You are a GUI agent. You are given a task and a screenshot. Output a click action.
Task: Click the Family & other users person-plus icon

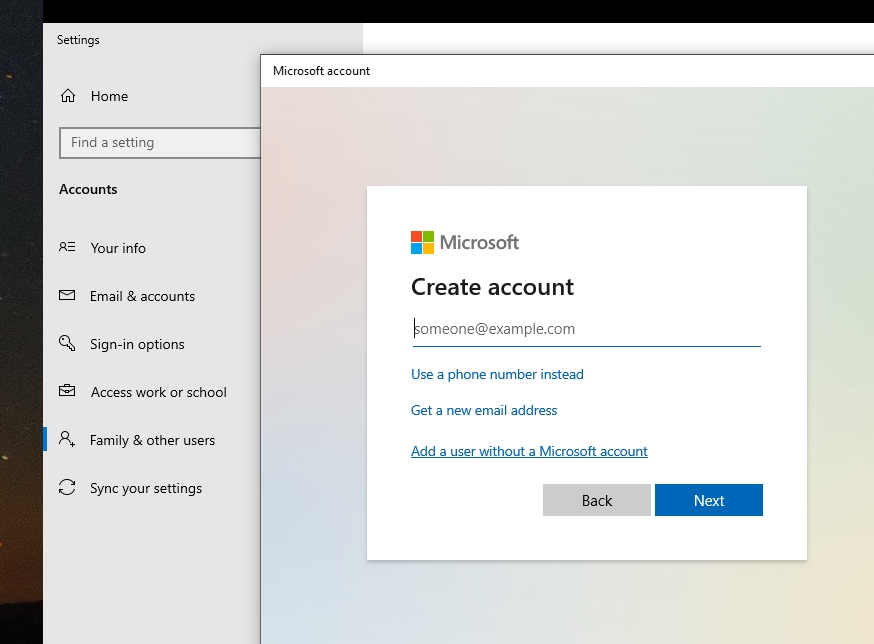(67, 439)
